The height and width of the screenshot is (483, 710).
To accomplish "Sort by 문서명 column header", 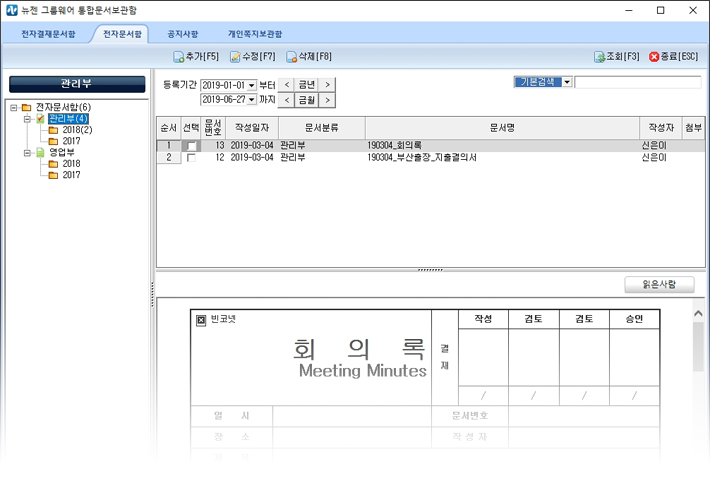I will [502, 128].
